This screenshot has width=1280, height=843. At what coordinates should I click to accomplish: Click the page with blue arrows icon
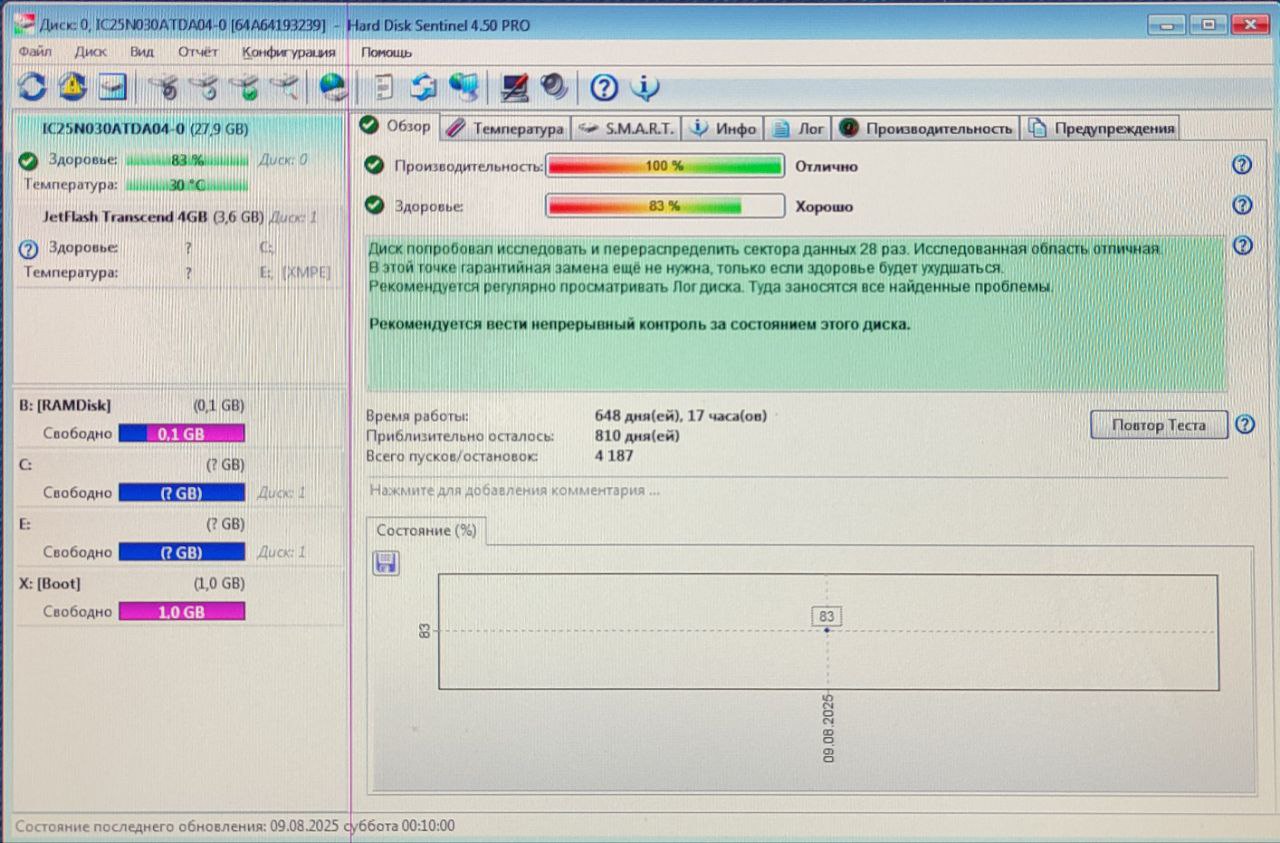click(x=423, y=87)
